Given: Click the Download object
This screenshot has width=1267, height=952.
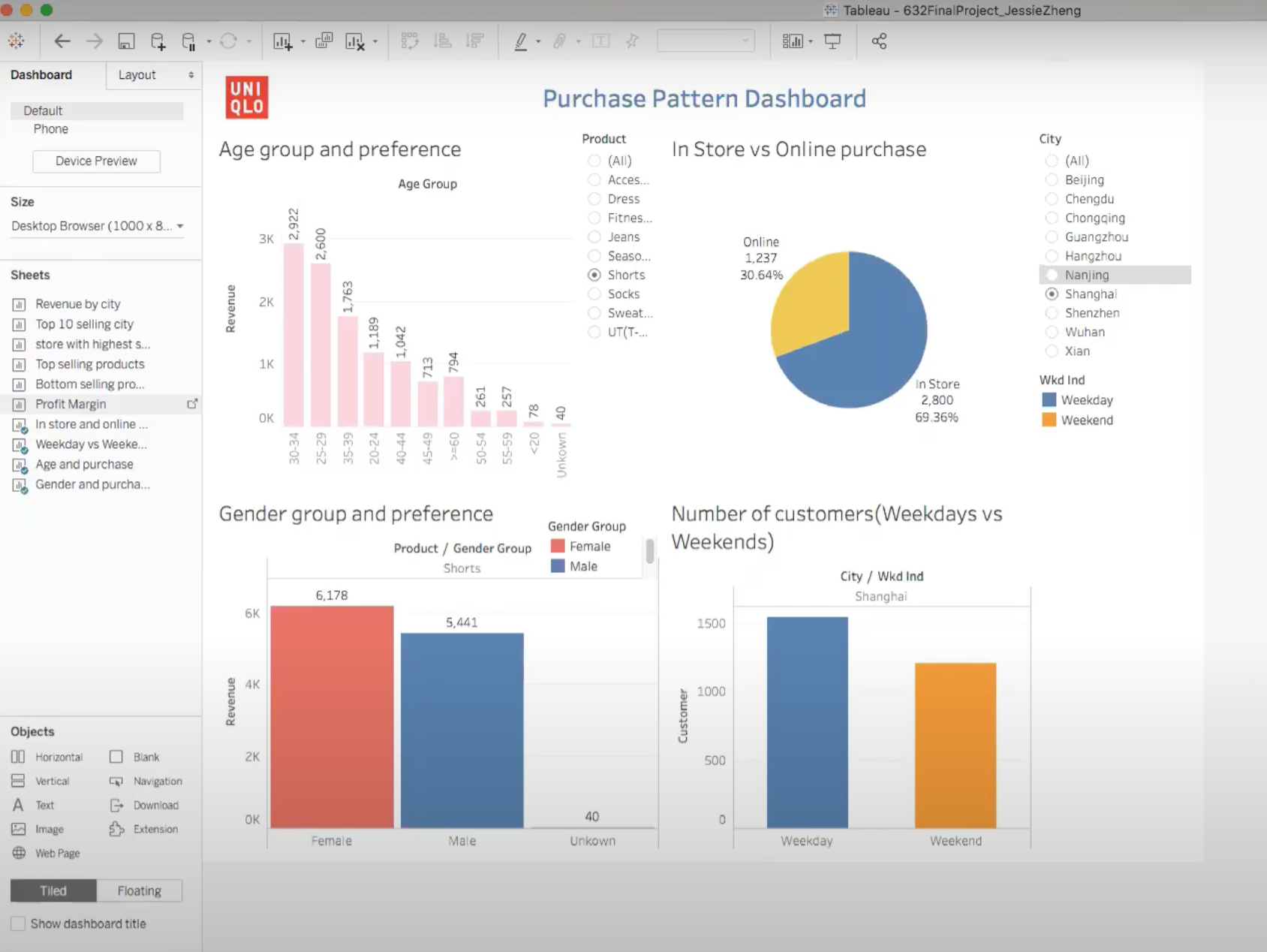Looking at the screenshot, I should 144,805.
